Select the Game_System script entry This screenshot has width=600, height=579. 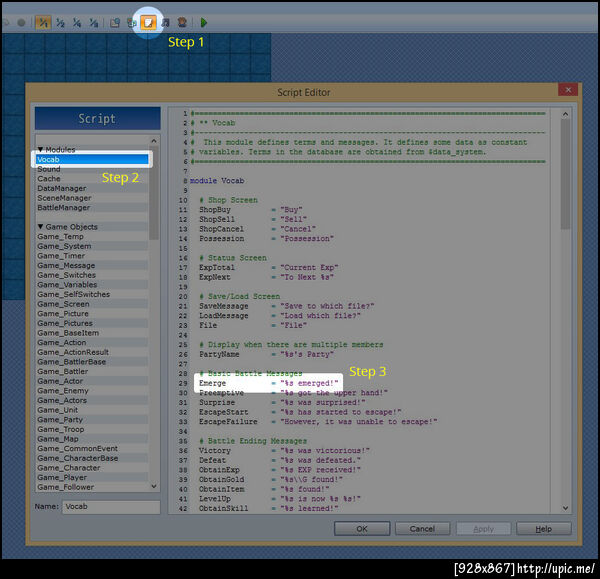[x=92, y=246]
